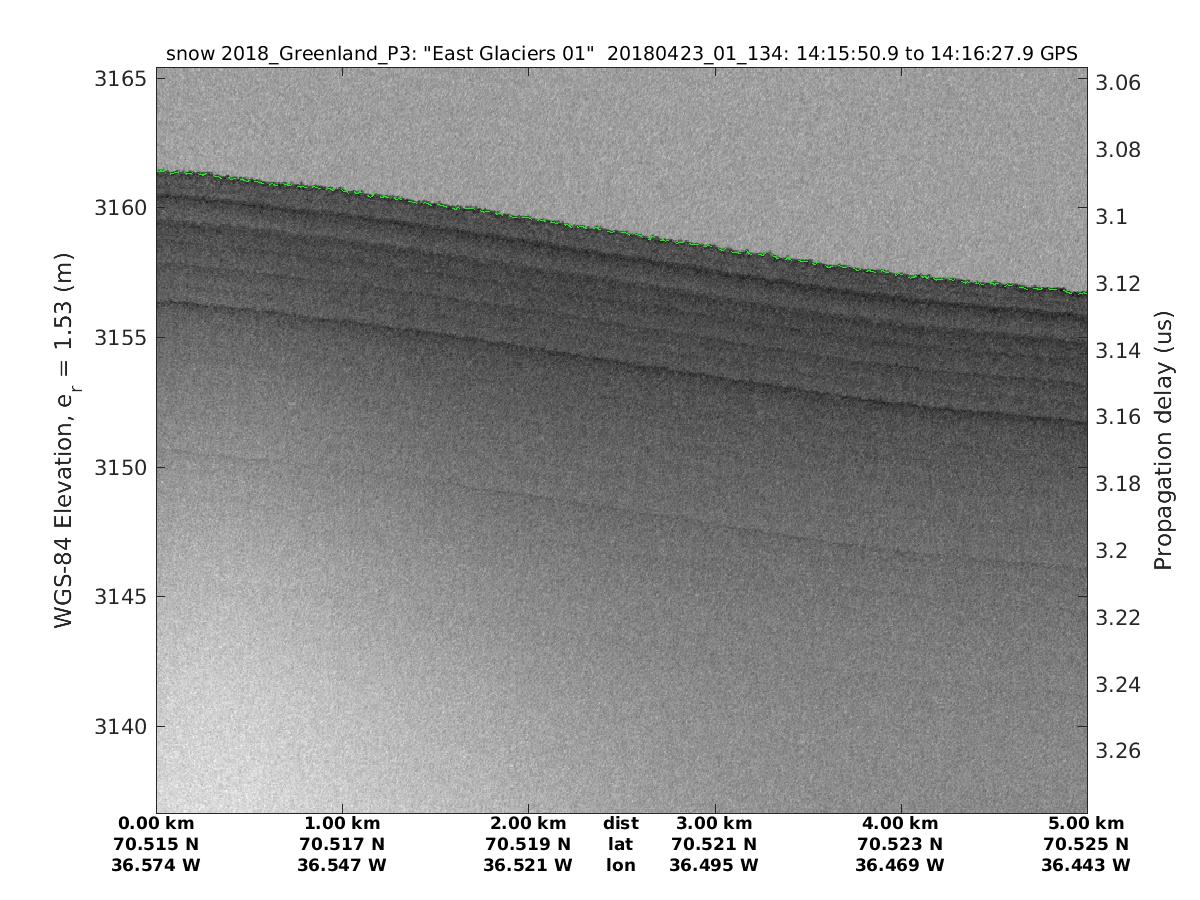The height and width of the screenshot is (900, 1200).
Task: Select the Propagation delay axis label
Action: click(x=1162, y=440)
